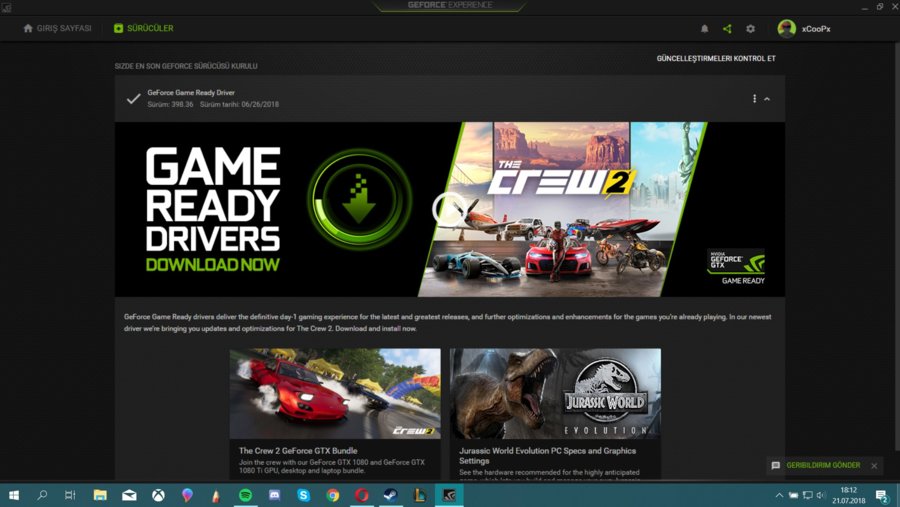Image resolution: width=900 pixels, height=507 pixels.
Task: Open the taskbar clock and date
Action: click(848, 495)
